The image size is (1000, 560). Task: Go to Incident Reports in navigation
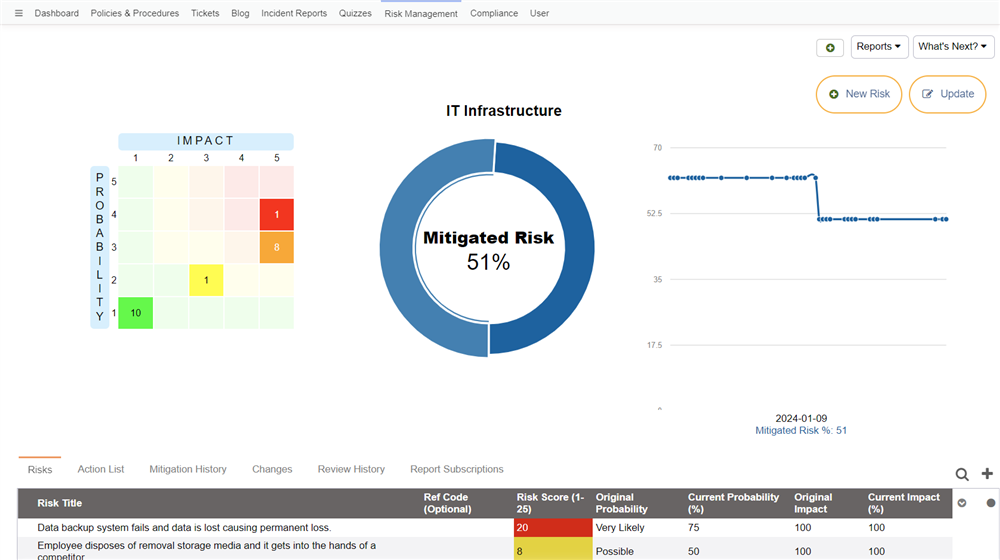(294, 13)
